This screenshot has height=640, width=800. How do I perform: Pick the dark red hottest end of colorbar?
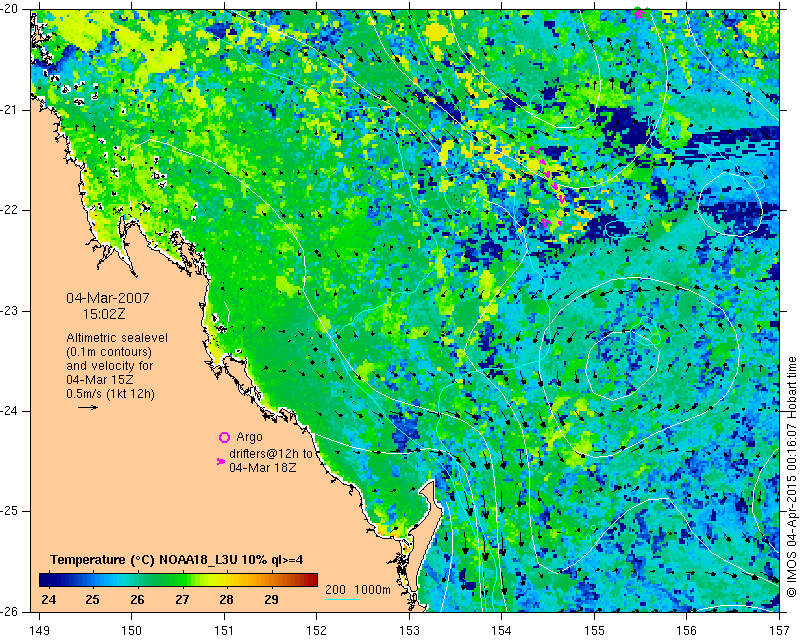point(315,580)
